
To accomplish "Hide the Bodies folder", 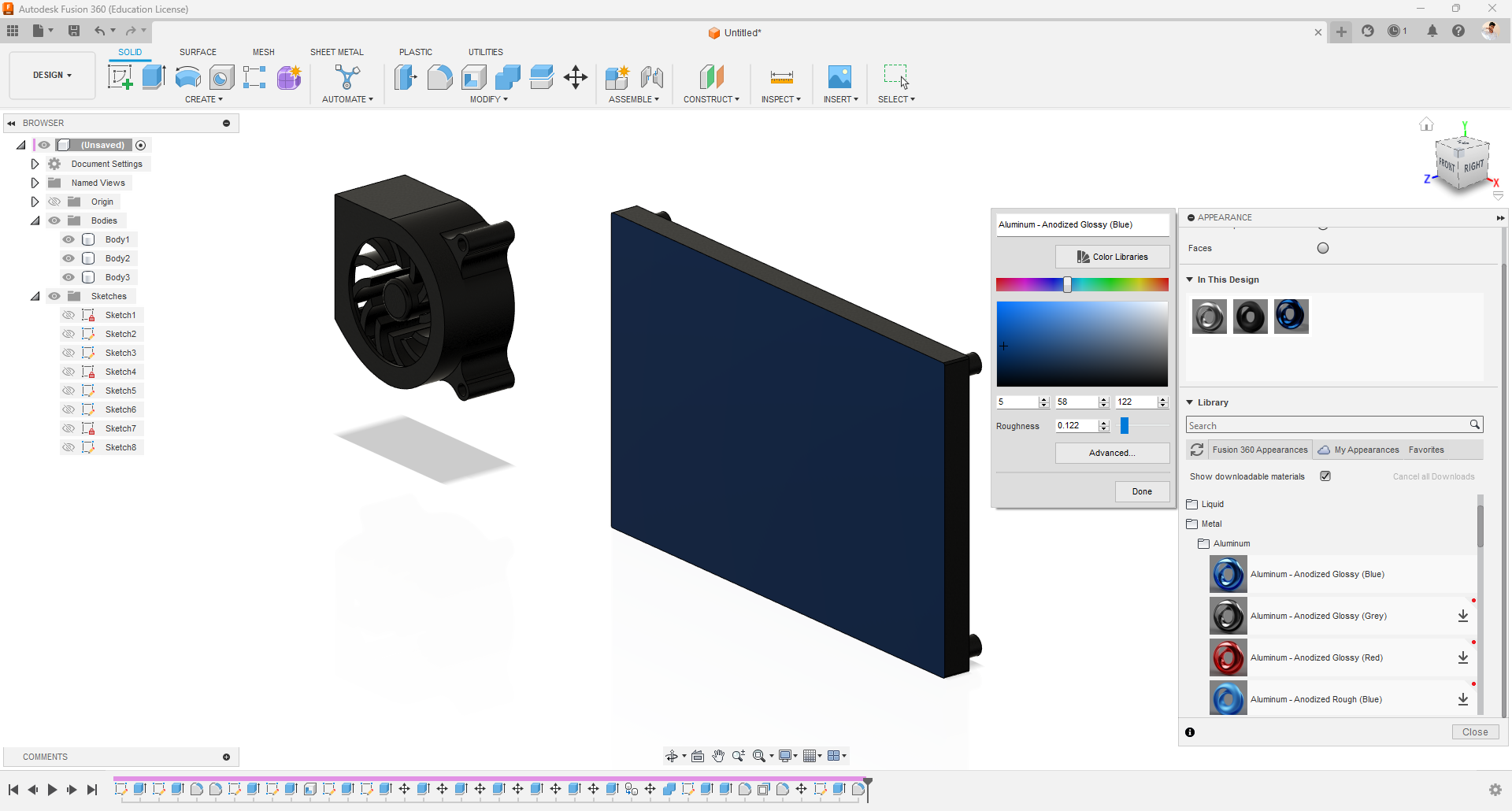I will (x=54, y=220).
